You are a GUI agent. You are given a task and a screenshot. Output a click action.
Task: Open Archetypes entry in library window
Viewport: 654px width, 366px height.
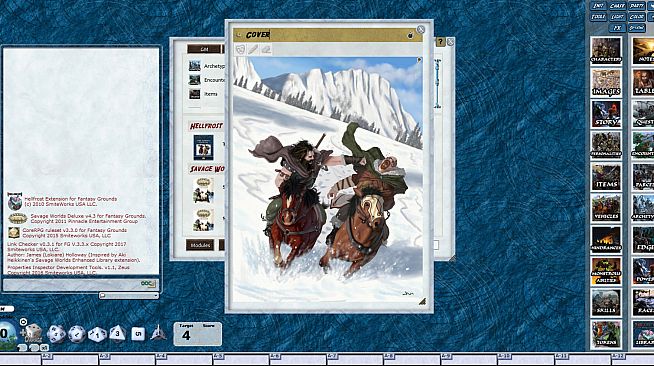[206, 66]
